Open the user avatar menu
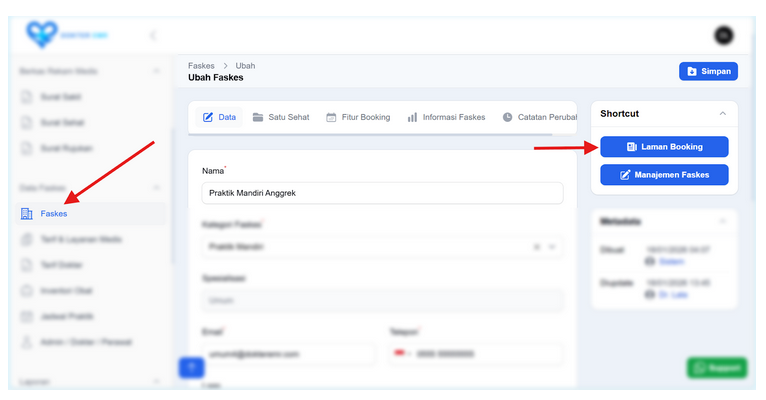 724,35
